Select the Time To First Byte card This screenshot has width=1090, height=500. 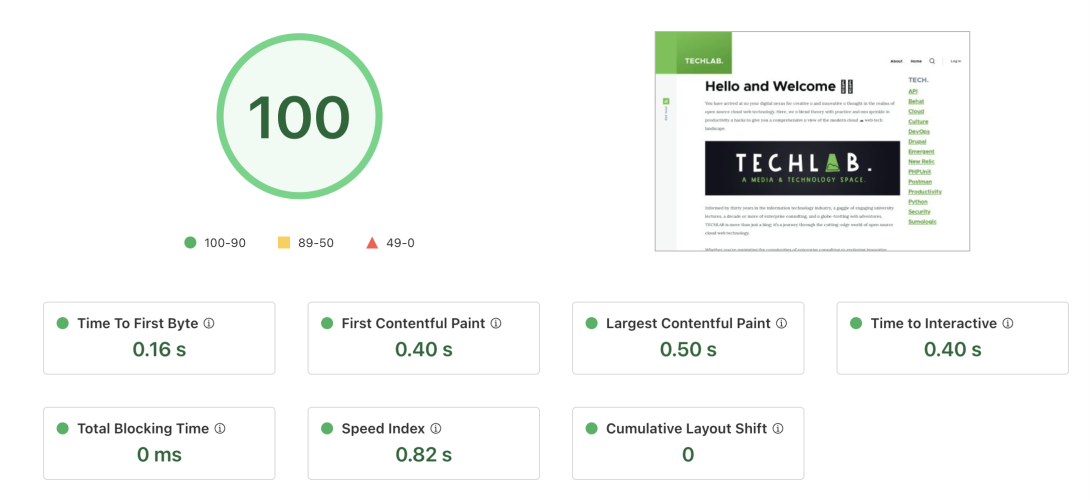(159, 338)
